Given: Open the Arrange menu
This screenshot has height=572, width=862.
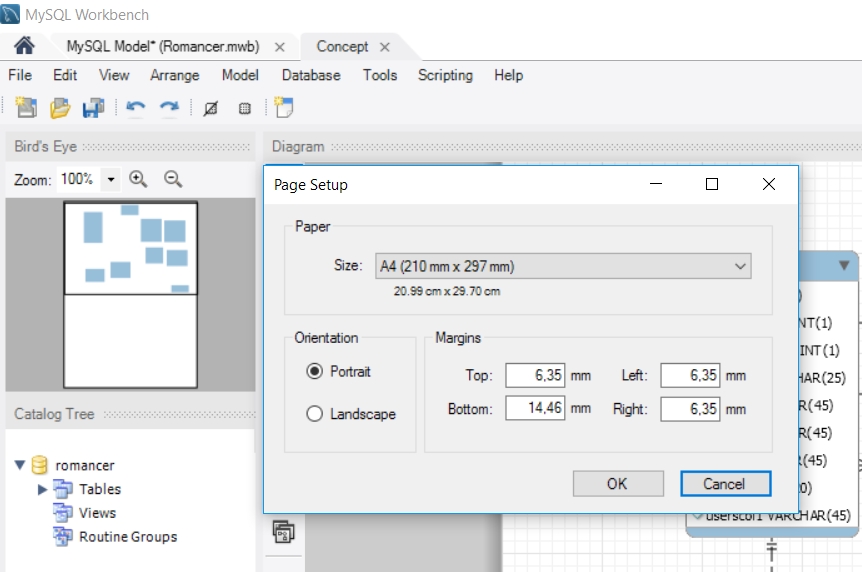Looking at the screenshot, I should point(175,75).
